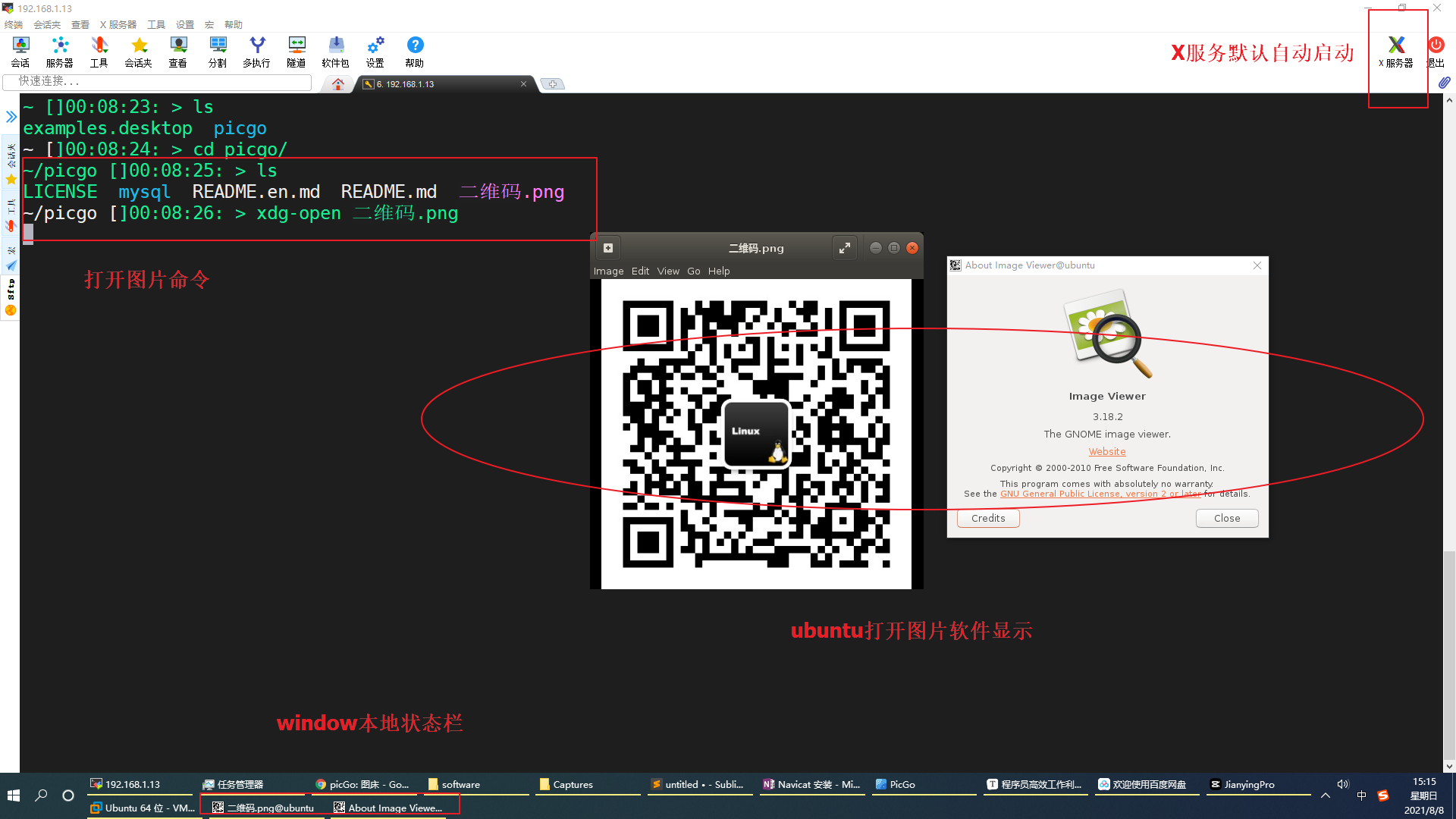
Task: Click the Sogou input method tray icon
Action: (1383, 795)
